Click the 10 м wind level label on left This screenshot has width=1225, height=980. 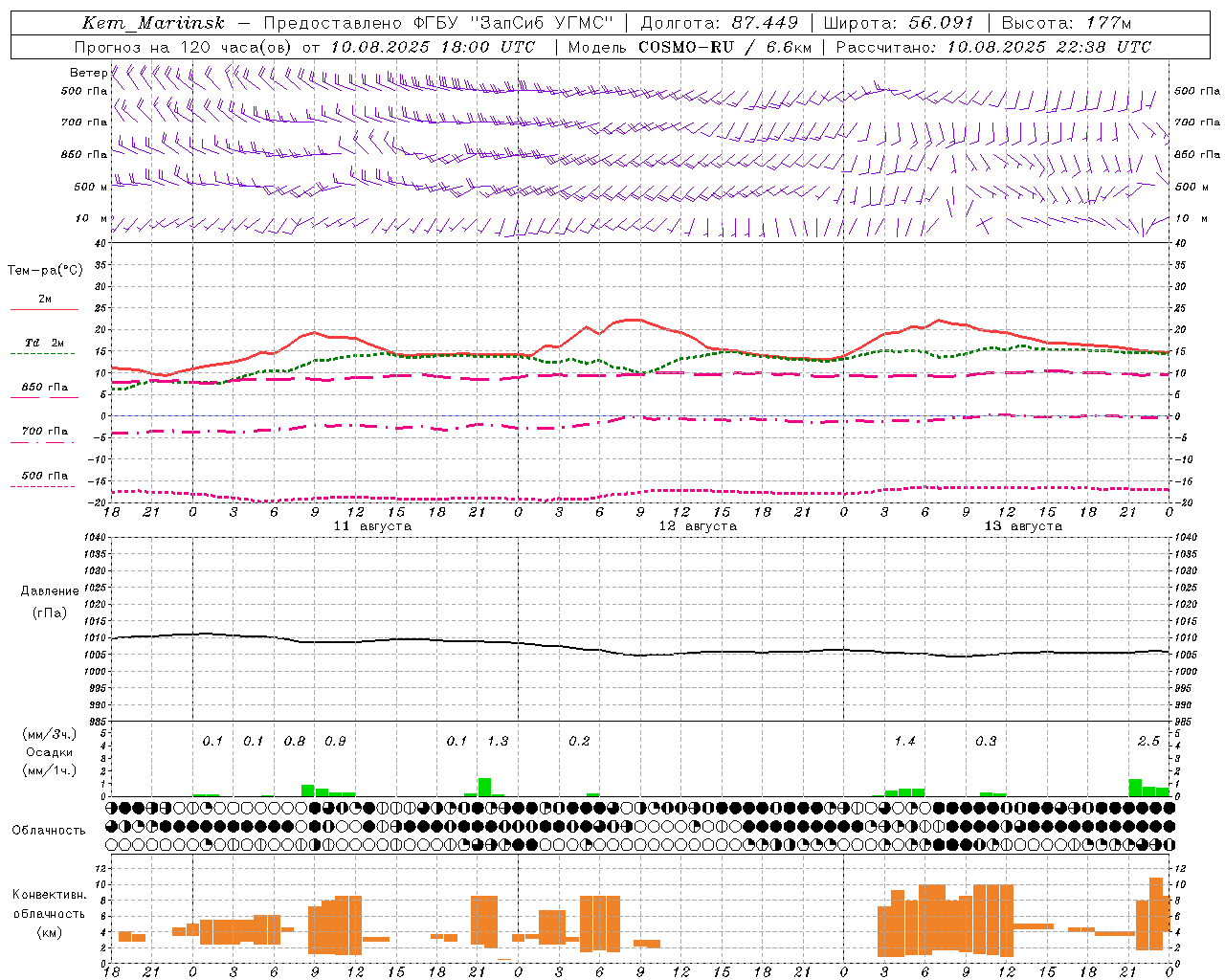pyautogui.click(x=91, y=218)
